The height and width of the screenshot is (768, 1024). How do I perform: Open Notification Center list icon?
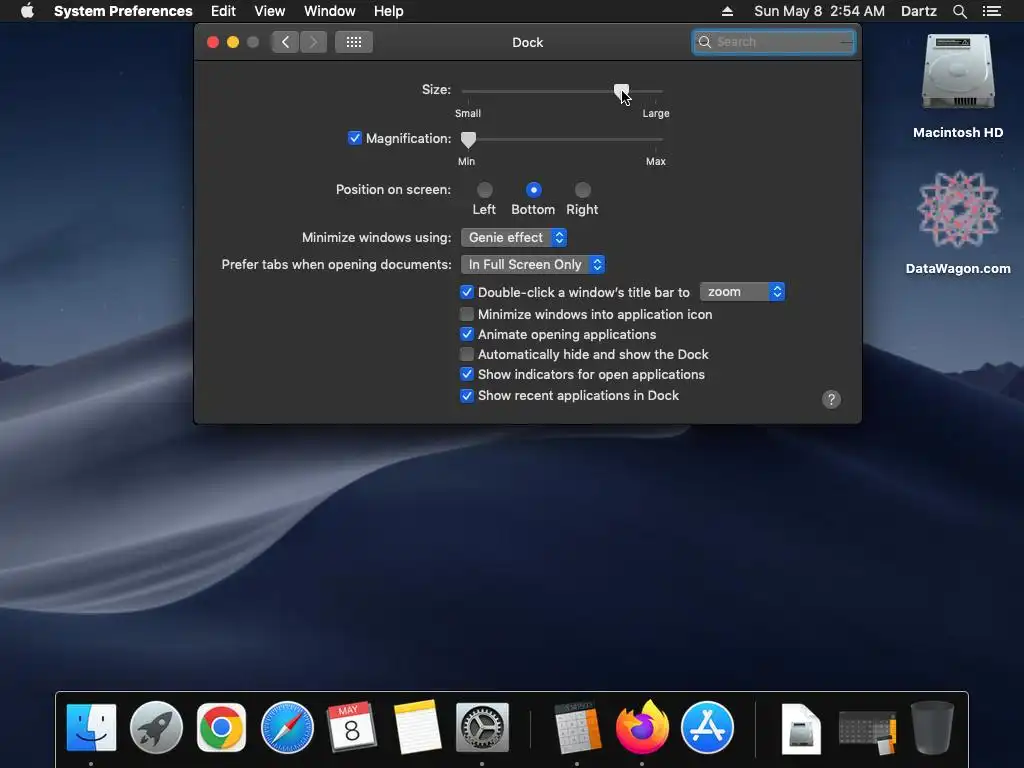[x=991, y=11]
